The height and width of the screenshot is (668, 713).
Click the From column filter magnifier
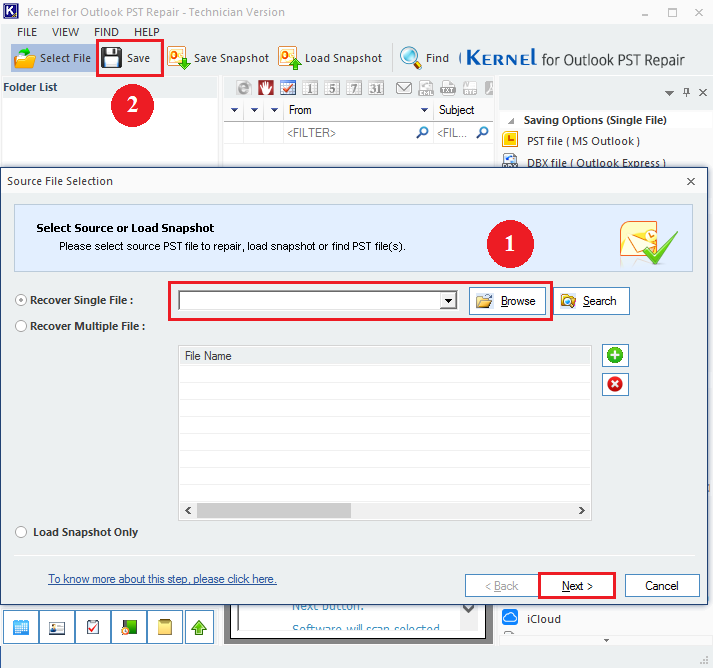coord(422,132)
